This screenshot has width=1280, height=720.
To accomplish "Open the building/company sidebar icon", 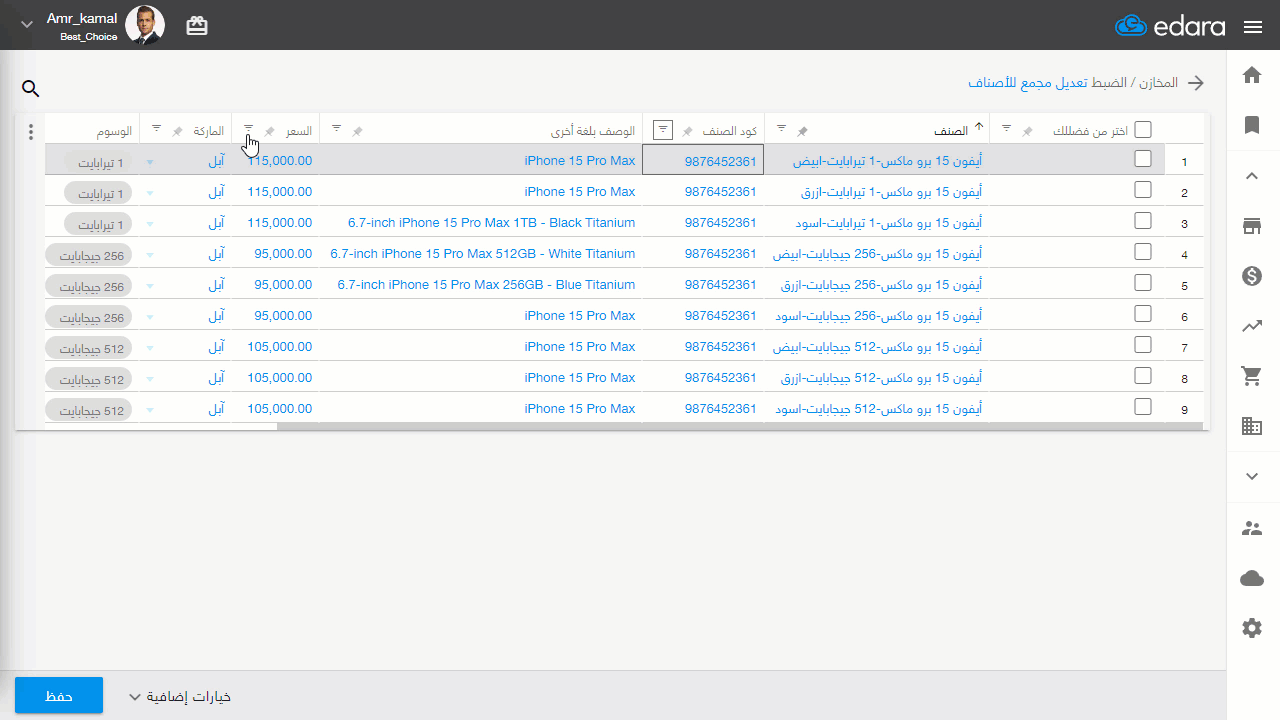I will coord(1251,426).
